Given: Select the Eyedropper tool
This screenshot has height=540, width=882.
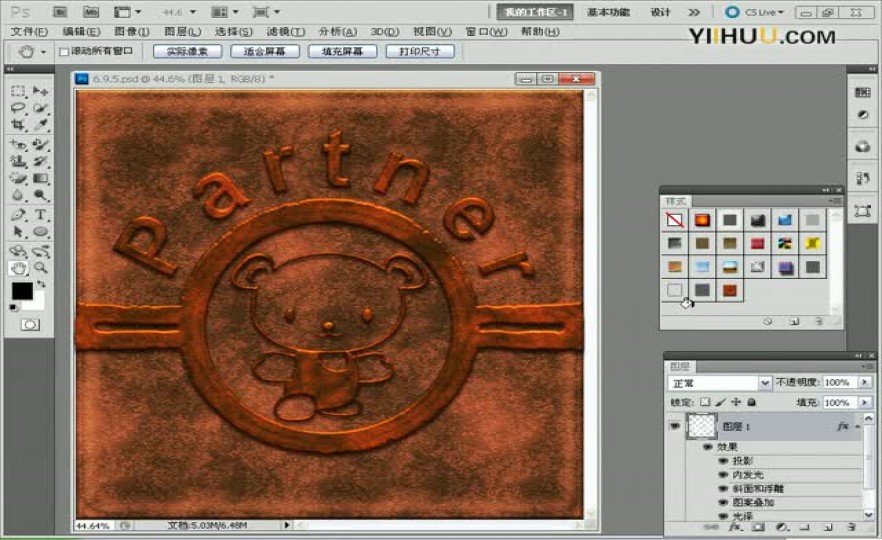Looking at the screenshot, I should click(40, 125).
